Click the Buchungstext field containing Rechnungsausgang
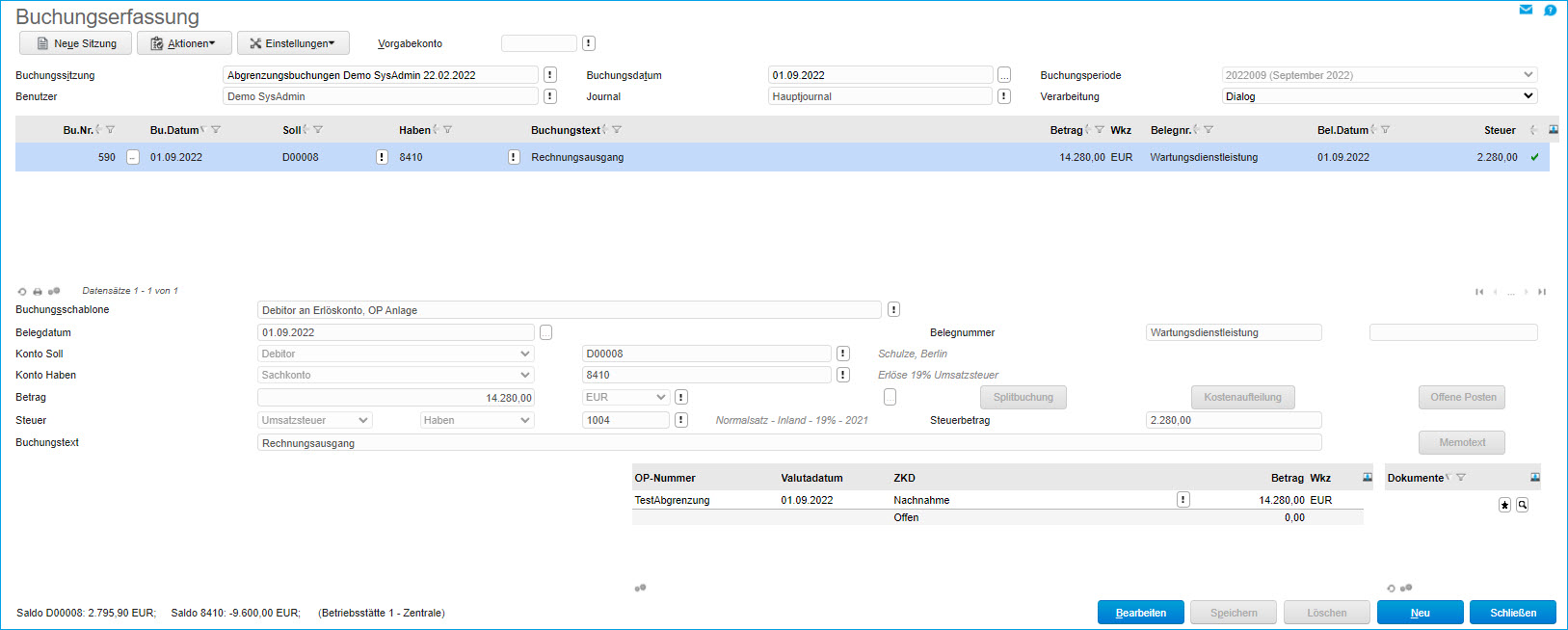This screenshot has width=1568, height=630. click(x=789, y=443)
